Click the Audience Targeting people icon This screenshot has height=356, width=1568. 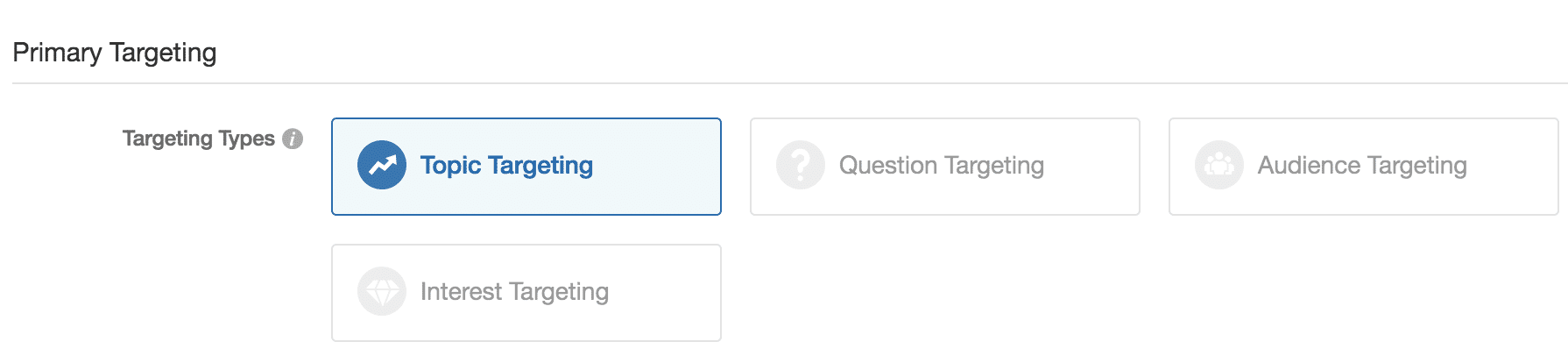tap(1219, 166)
